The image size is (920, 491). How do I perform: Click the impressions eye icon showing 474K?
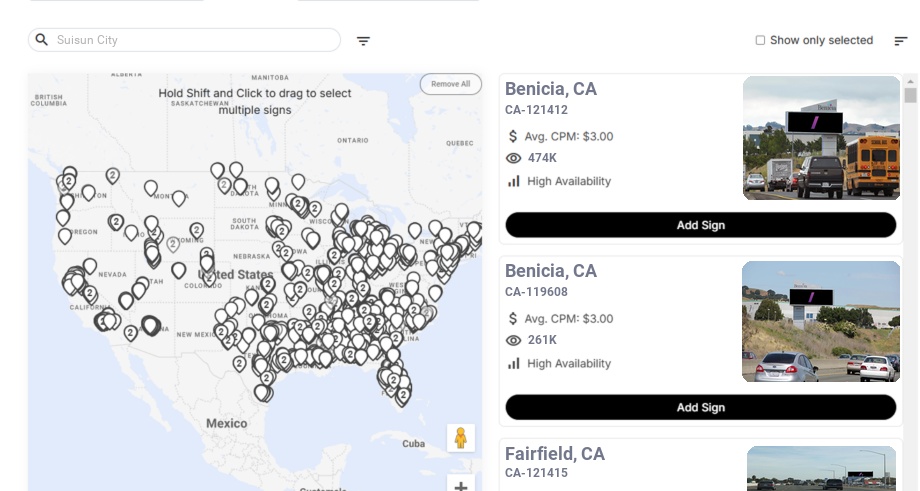pyautogui.click(x=514, y=158)
